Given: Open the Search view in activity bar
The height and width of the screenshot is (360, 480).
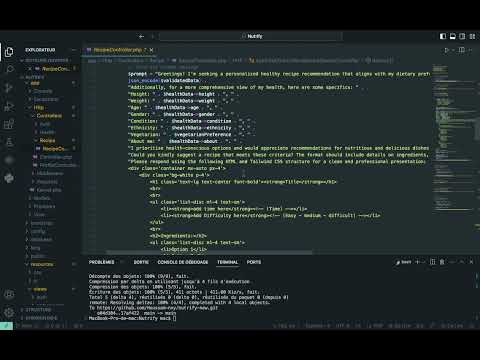Looking at the screenshot, I should (9, 69).
